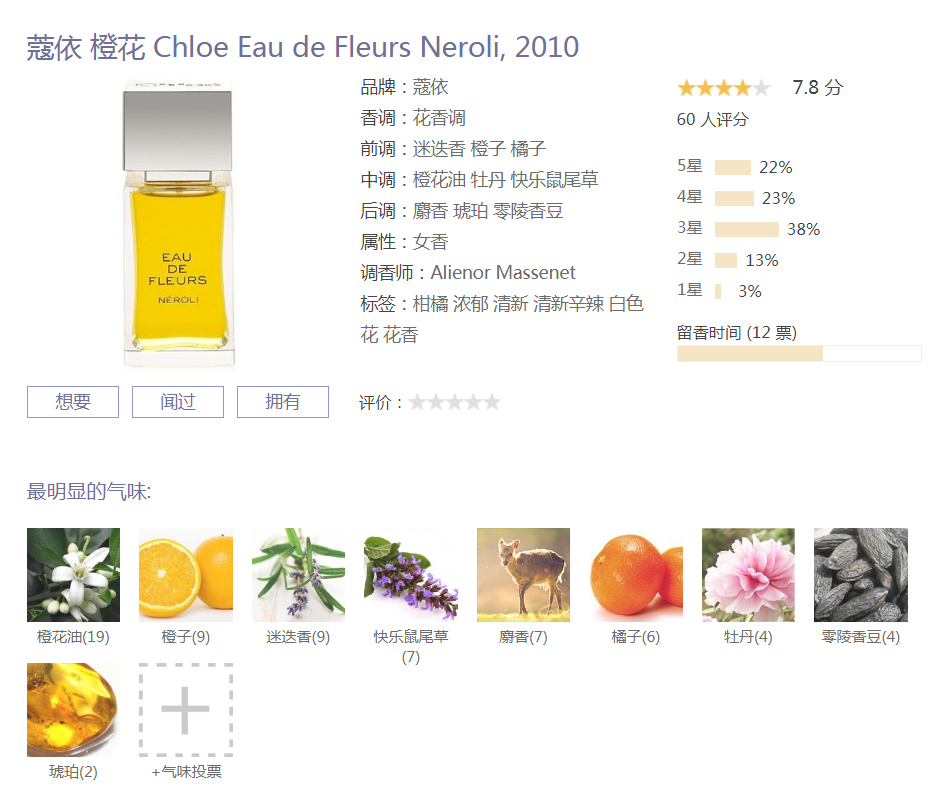
Task: Open brand 蔻依 link
Action: [x=431, y=87]
